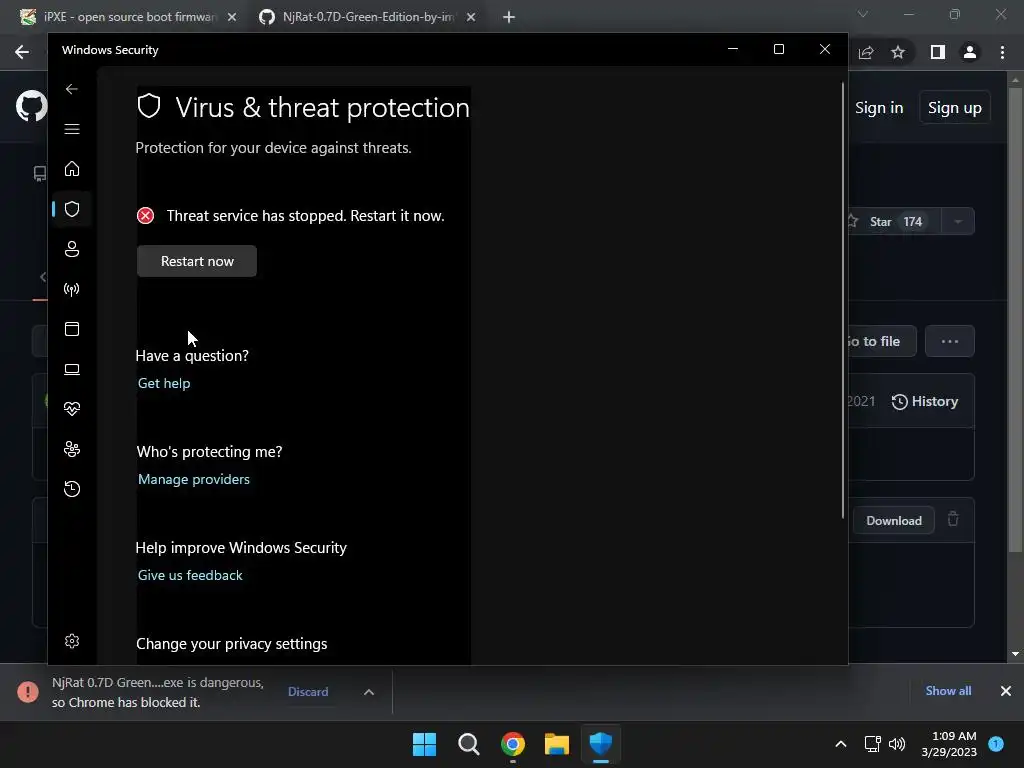1024x768 pixels.
Task: Open Windows Security taskbar icon
Action: (601, 744)
